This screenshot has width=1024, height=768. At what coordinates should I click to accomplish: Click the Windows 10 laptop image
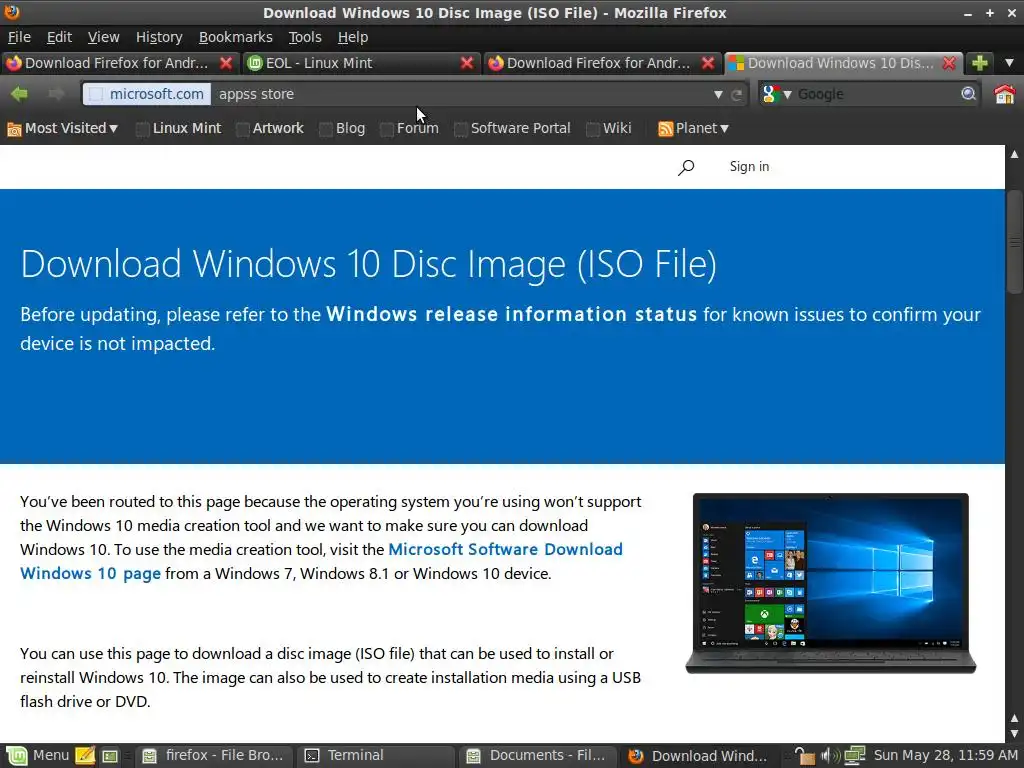(x=830, y=583)
